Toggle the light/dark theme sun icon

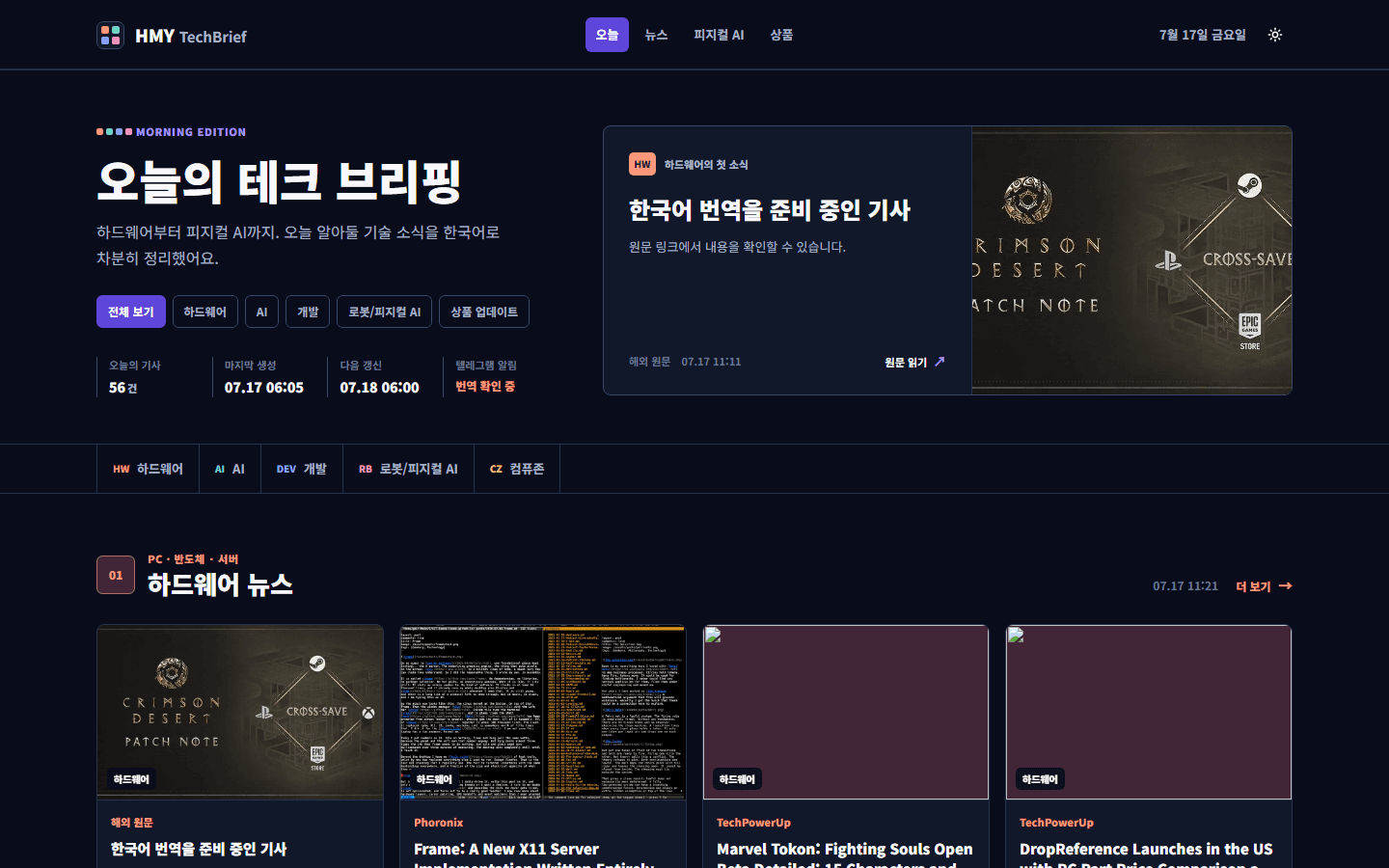pyautogui.click(x=1275, y=35)
